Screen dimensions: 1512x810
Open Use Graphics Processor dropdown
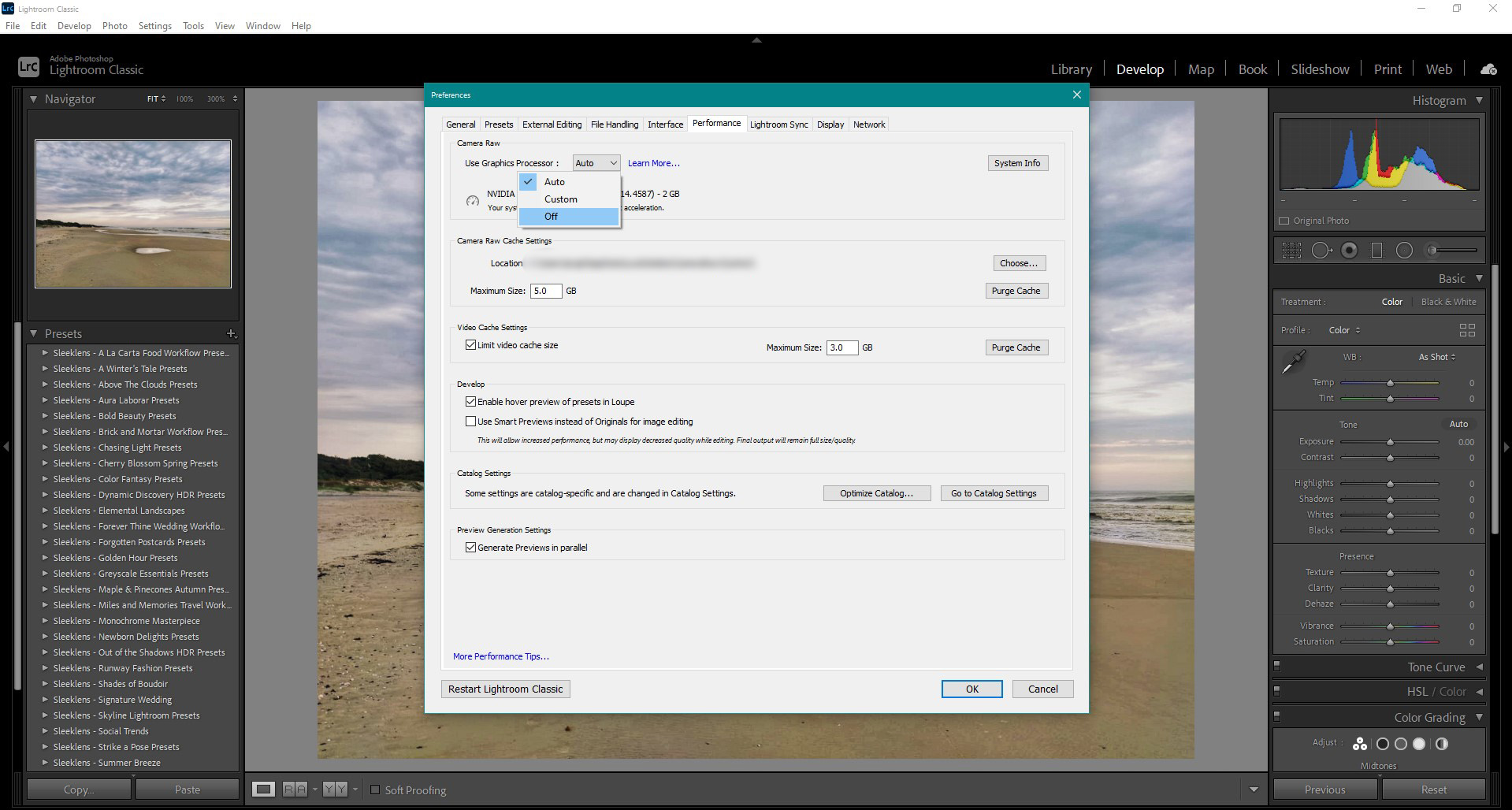pyautogui.click(x=596, y=163)
